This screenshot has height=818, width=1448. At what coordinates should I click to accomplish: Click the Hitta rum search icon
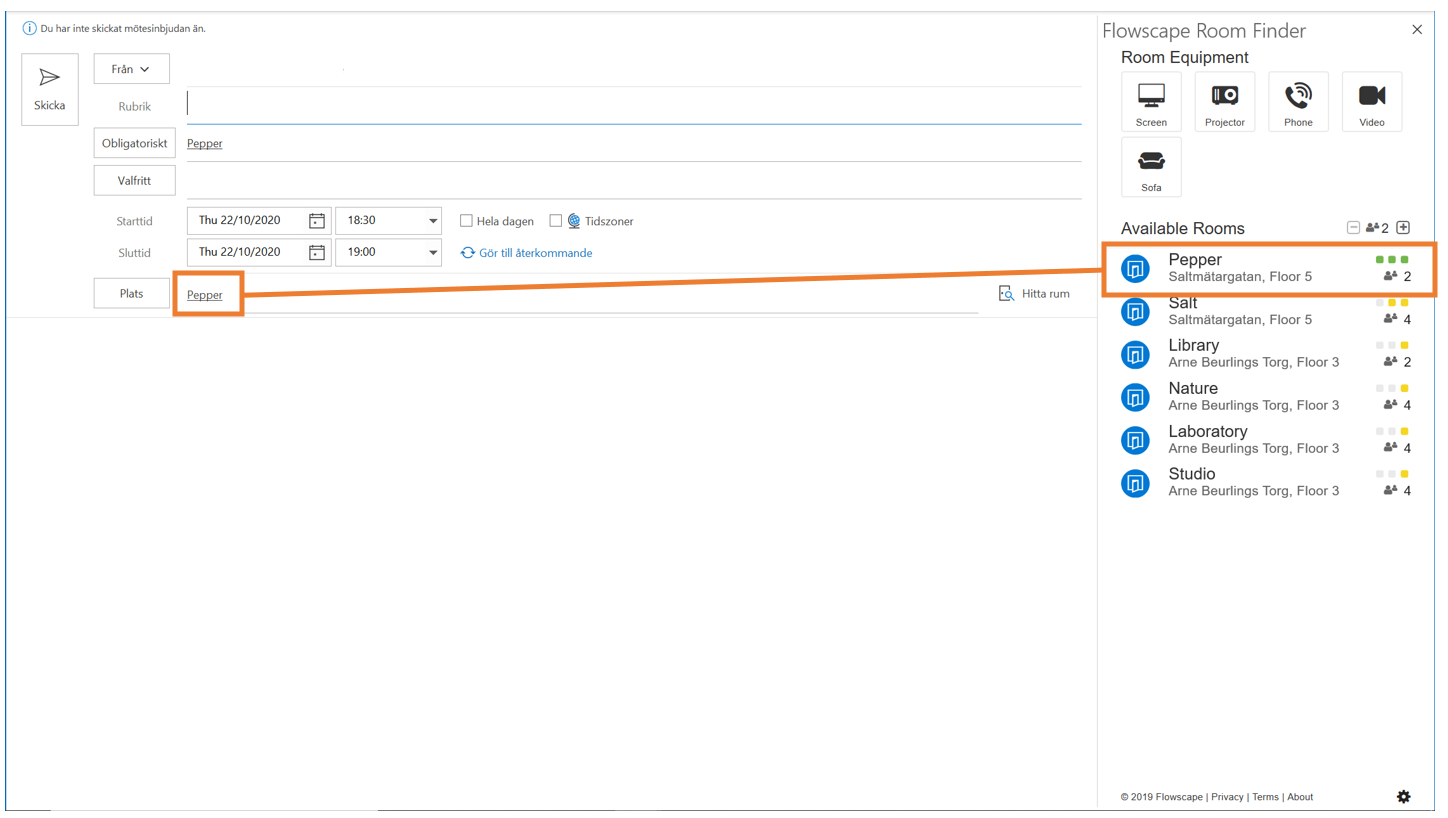click(1006, 293)
